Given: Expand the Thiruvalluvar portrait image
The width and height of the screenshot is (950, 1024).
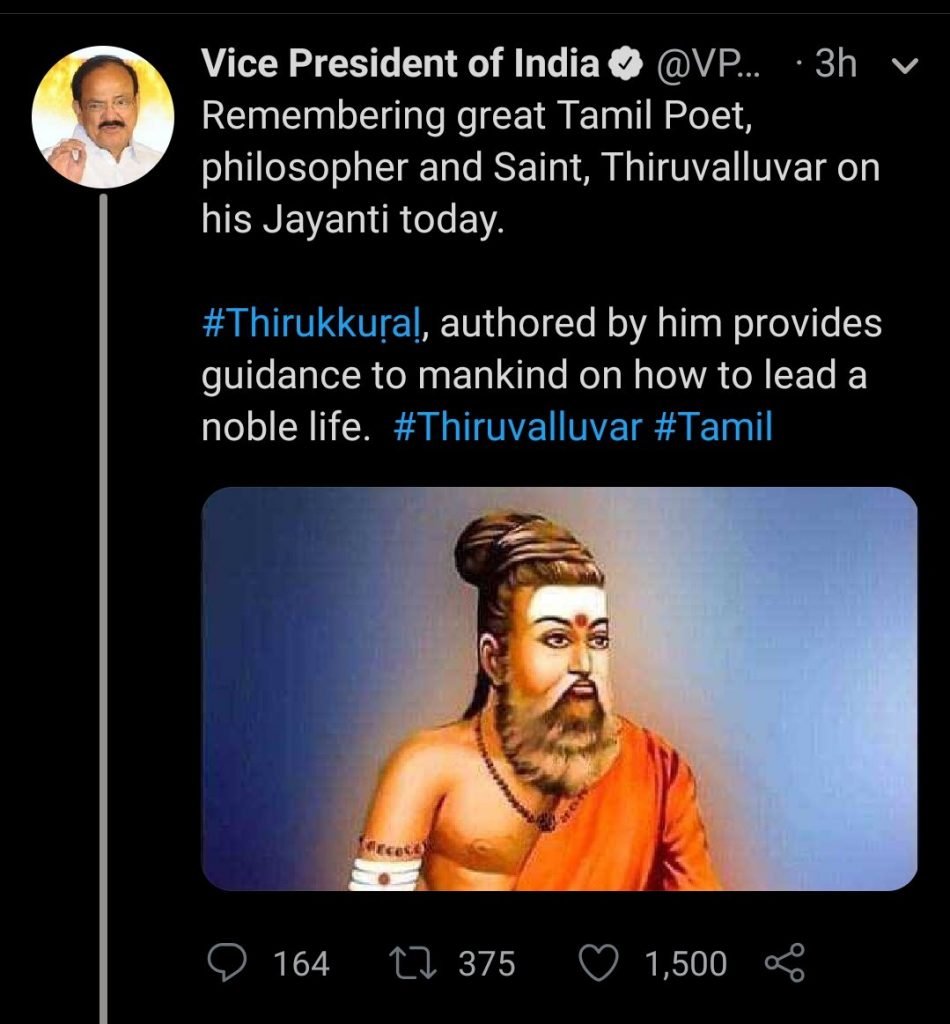Looking at the screenshot, I should 559,688.
